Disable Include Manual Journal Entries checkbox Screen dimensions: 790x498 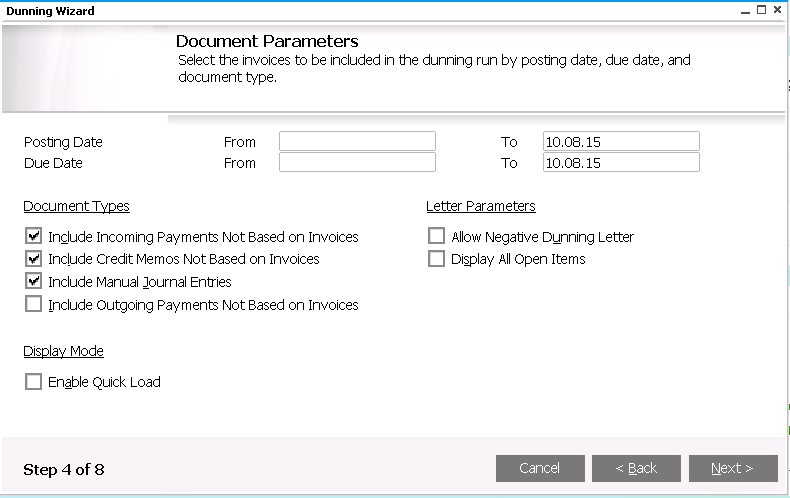34,282
